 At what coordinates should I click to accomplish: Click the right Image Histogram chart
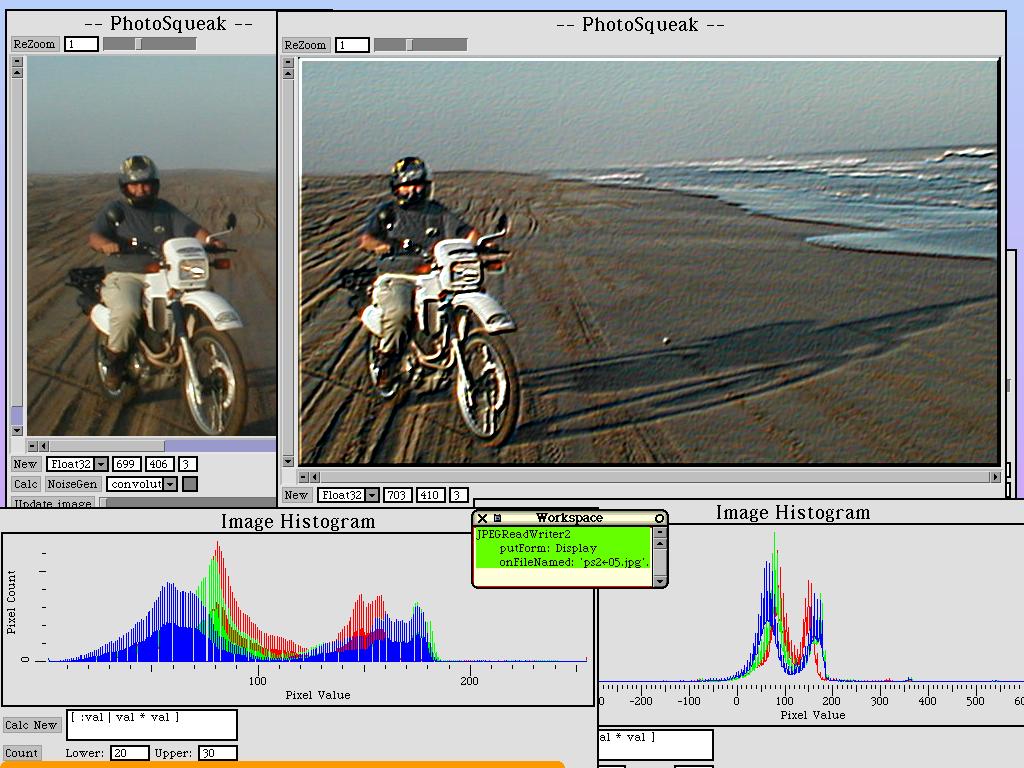[x=811, y=624]
